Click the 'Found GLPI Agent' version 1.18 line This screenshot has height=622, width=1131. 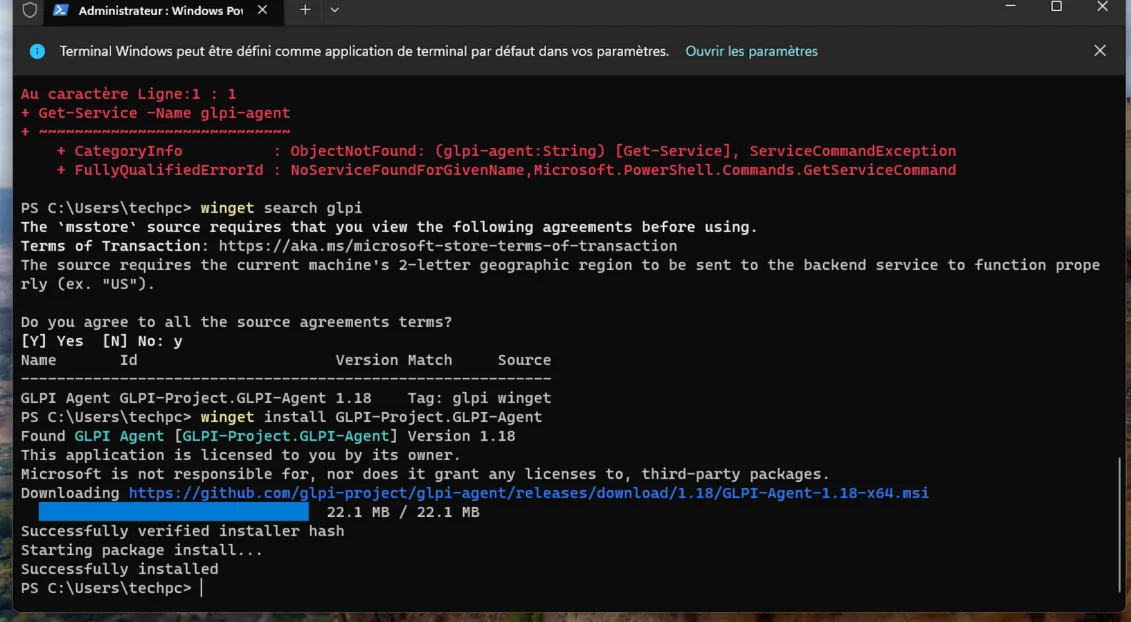point(268,436)
